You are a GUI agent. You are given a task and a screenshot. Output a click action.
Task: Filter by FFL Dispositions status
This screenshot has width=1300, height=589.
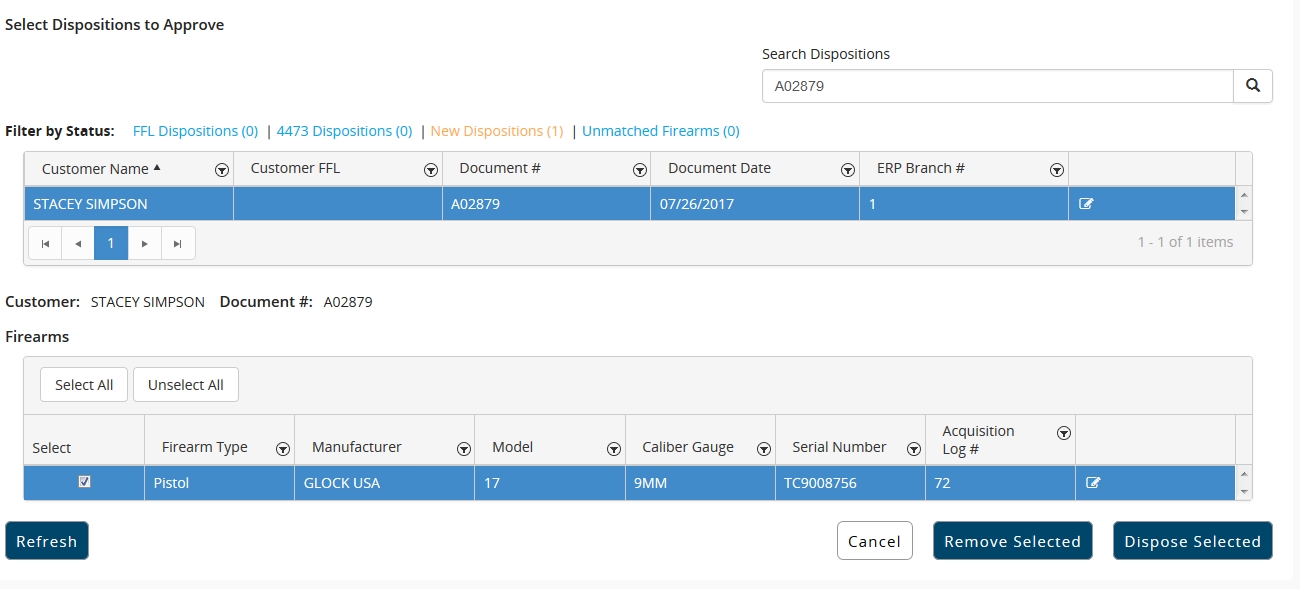coord(195,131)
